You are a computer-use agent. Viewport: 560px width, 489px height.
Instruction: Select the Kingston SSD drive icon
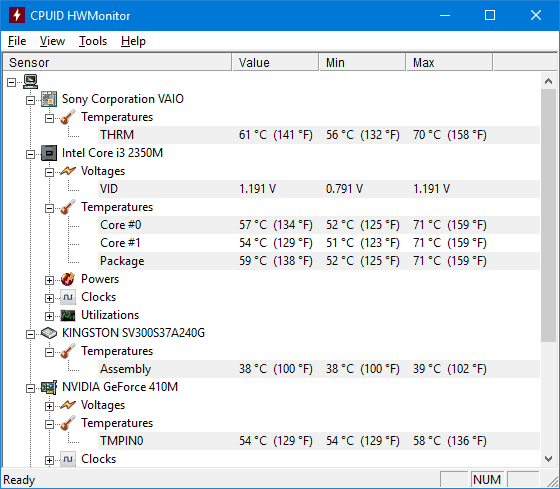pos(49,333)
